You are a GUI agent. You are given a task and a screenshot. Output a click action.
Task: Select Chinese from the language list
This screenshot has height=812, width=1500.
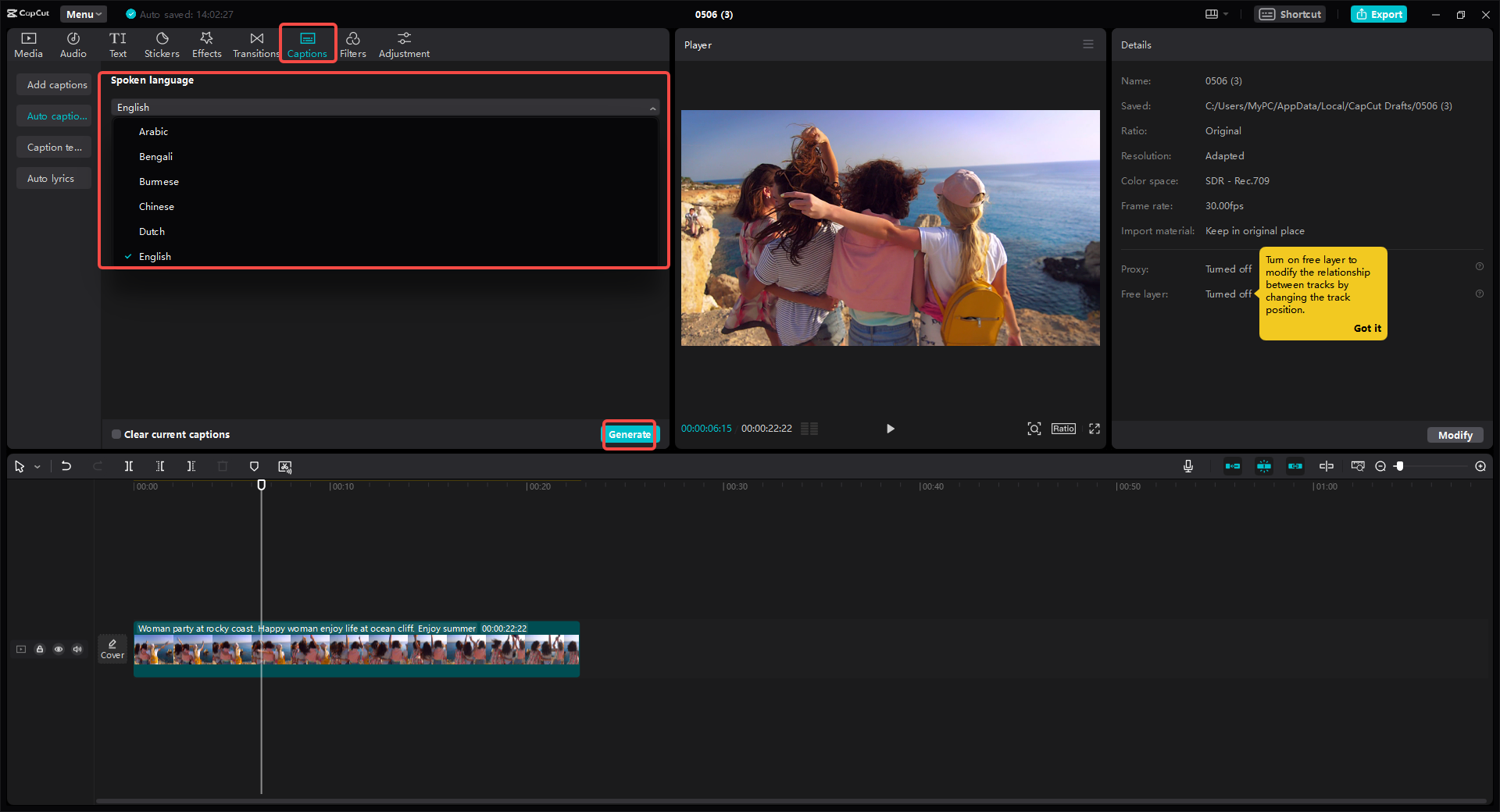tap(156, 206)
